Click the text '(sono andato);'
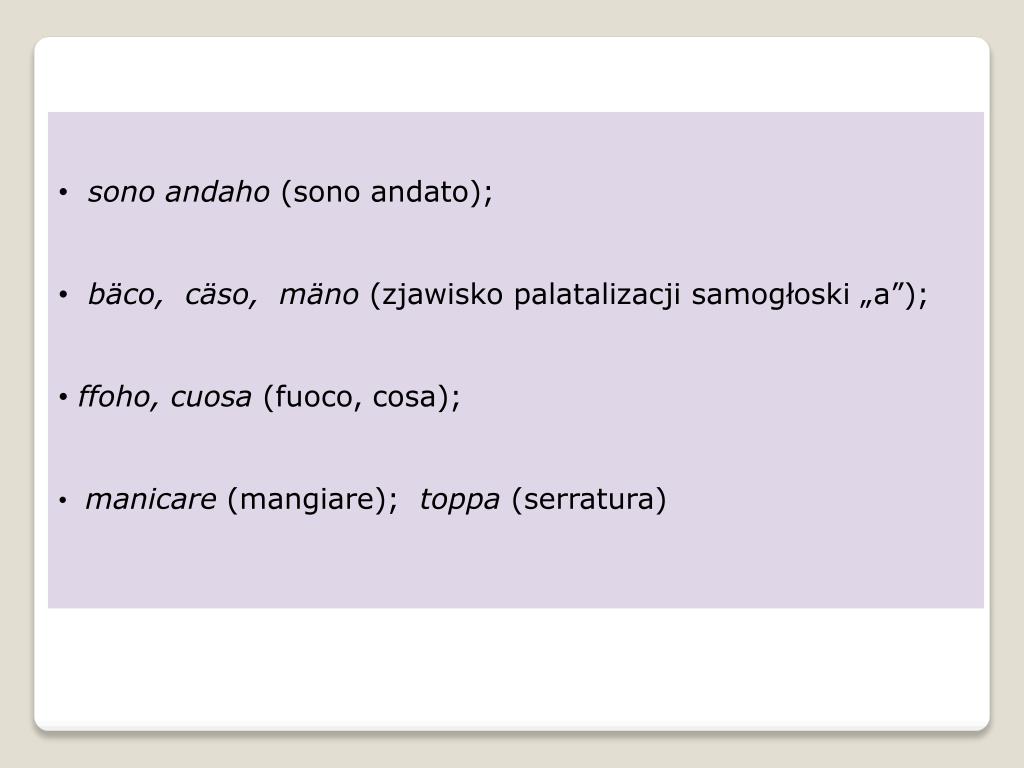This screenshot has width=1024, height=768. coord(387,192)
